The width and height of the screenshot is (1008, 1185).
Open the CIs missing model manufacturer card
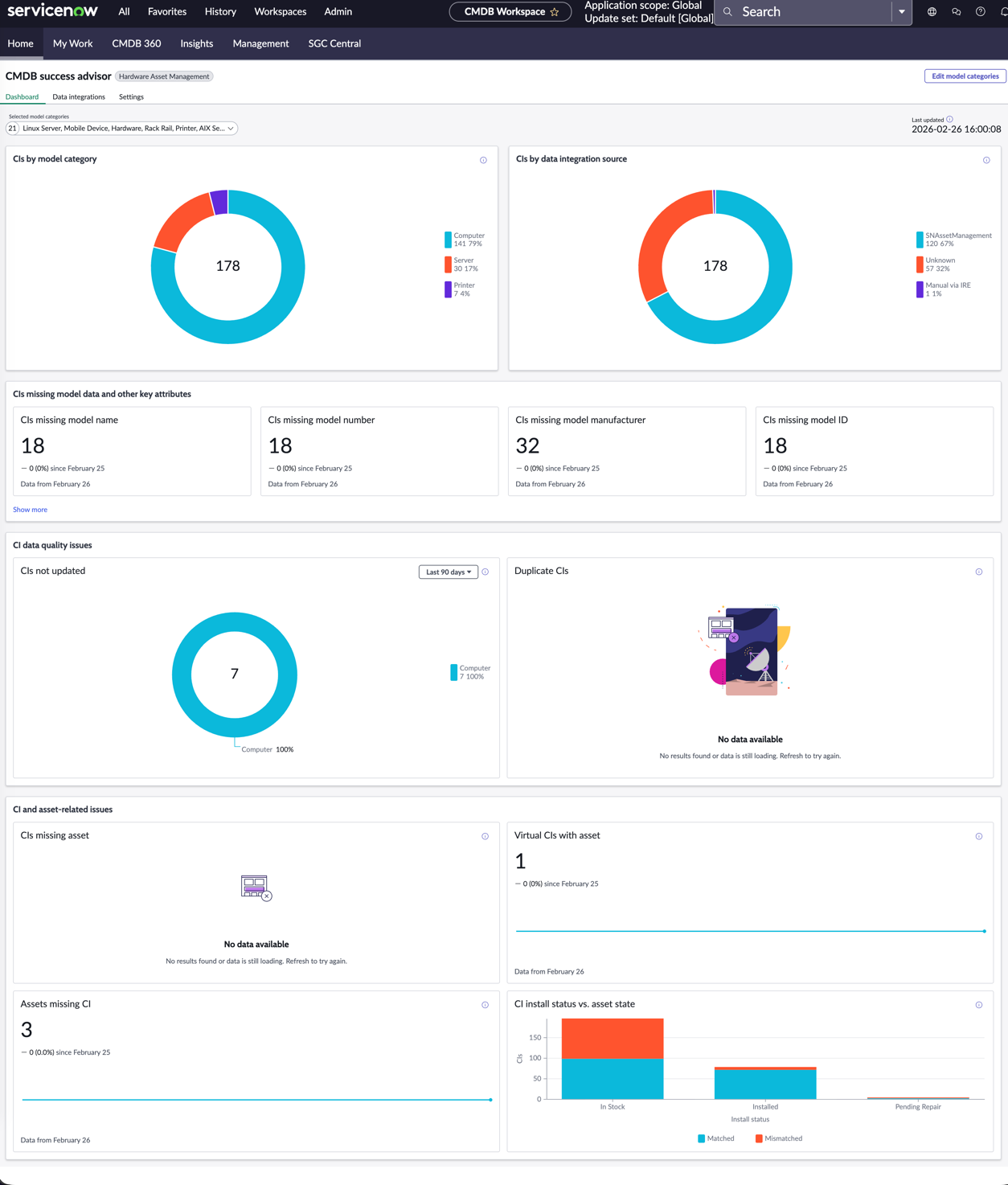click(627, 451)
